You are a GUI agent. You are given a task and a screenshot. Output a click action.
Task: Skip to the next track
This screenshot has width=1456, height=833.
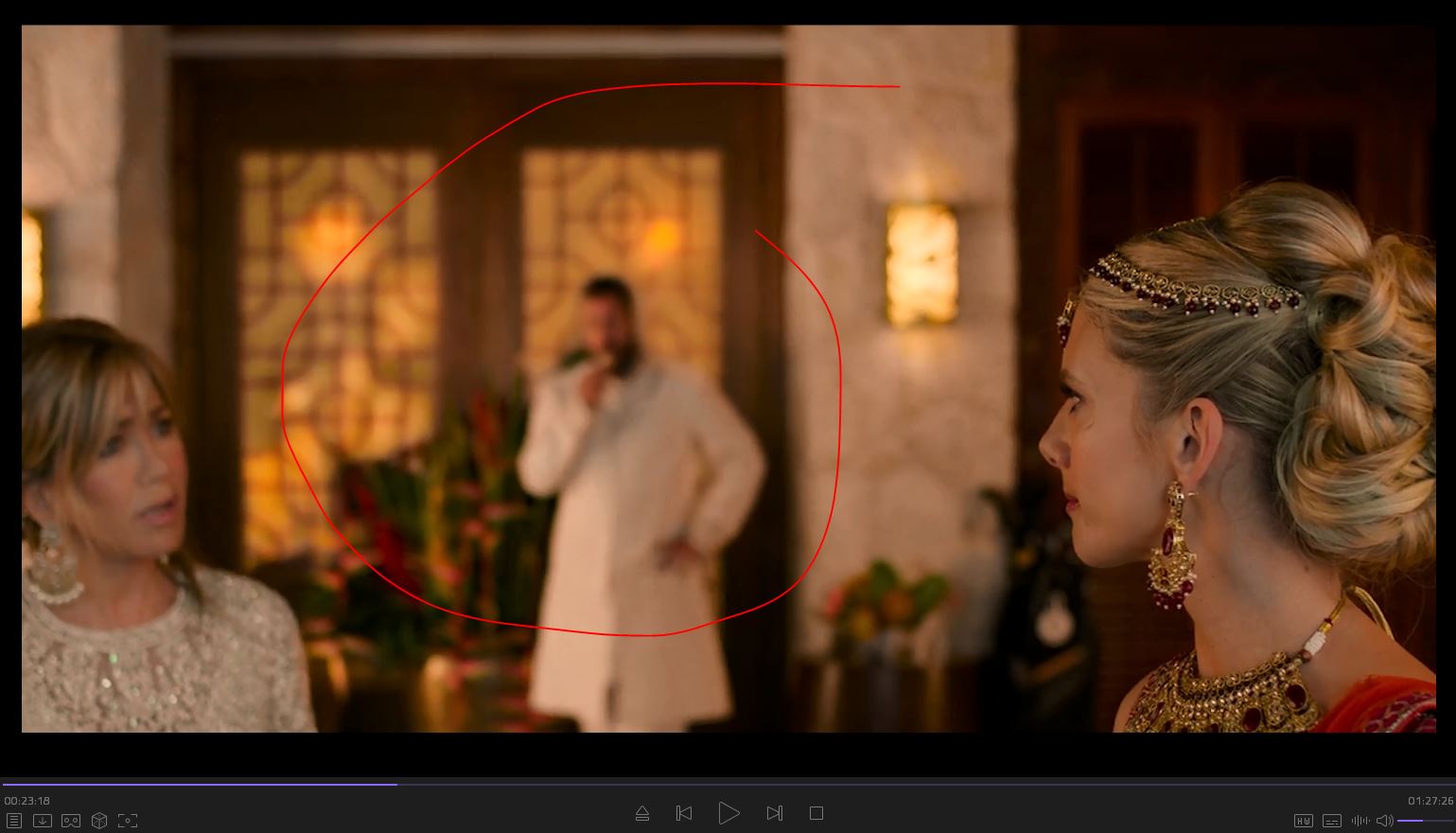click(x=774, y=813)
